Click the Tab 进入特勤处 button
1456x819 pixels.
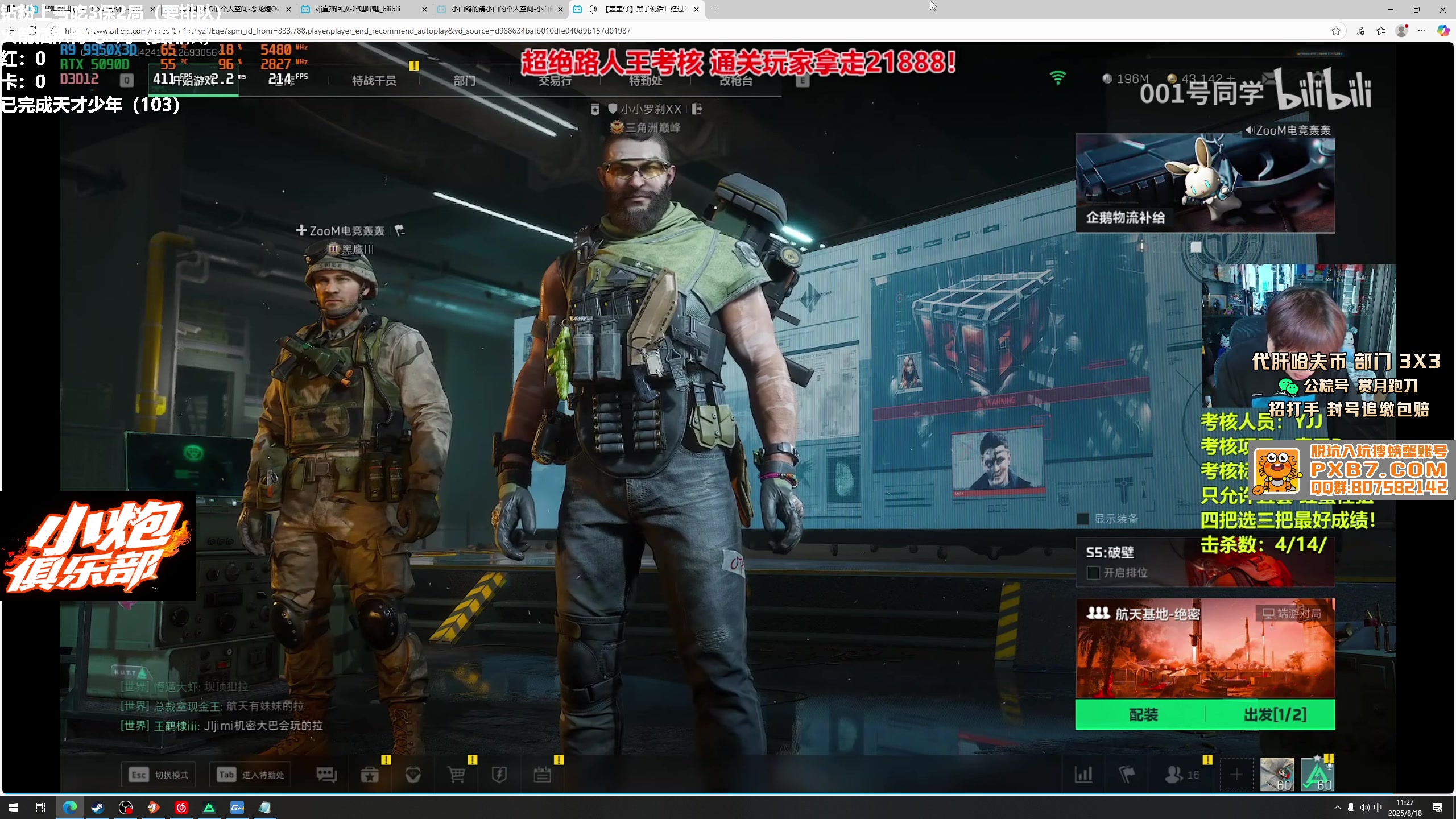click(250, 775)
